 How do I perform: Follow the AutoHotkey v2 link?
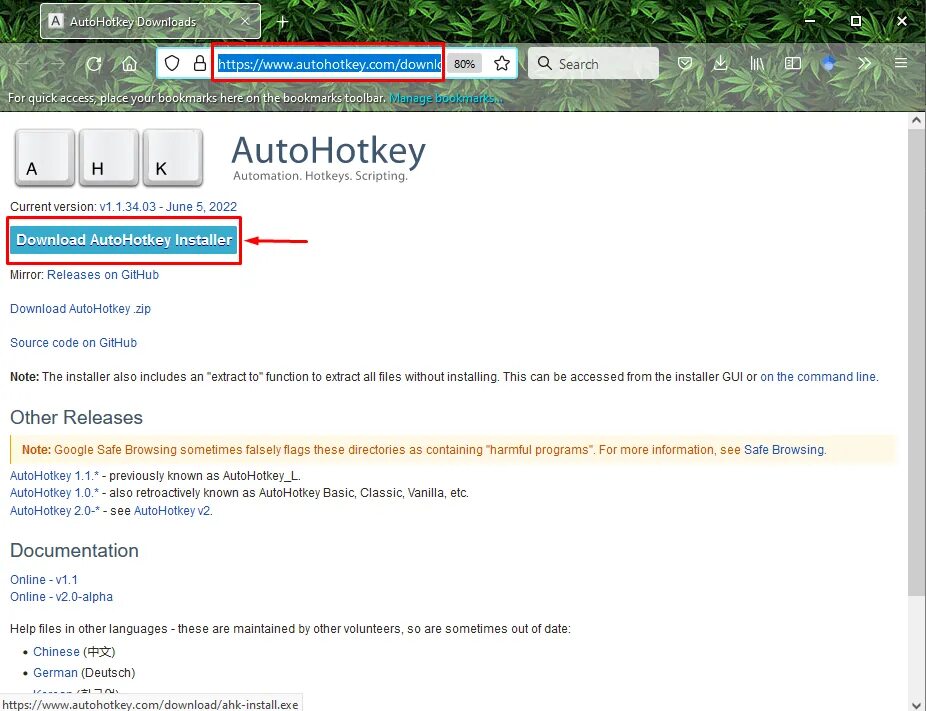point(172,510)
